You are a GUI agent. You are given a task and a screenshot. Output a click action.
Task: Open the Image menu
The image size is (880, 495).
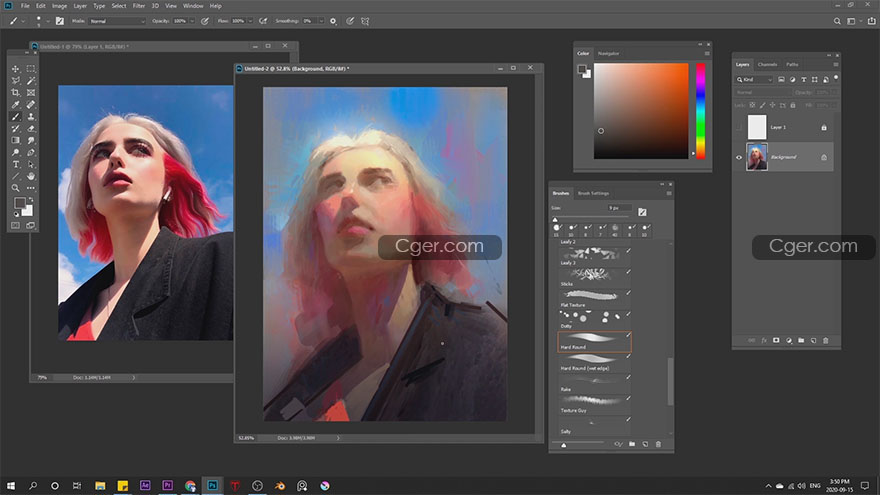click(x=59, y=6)
